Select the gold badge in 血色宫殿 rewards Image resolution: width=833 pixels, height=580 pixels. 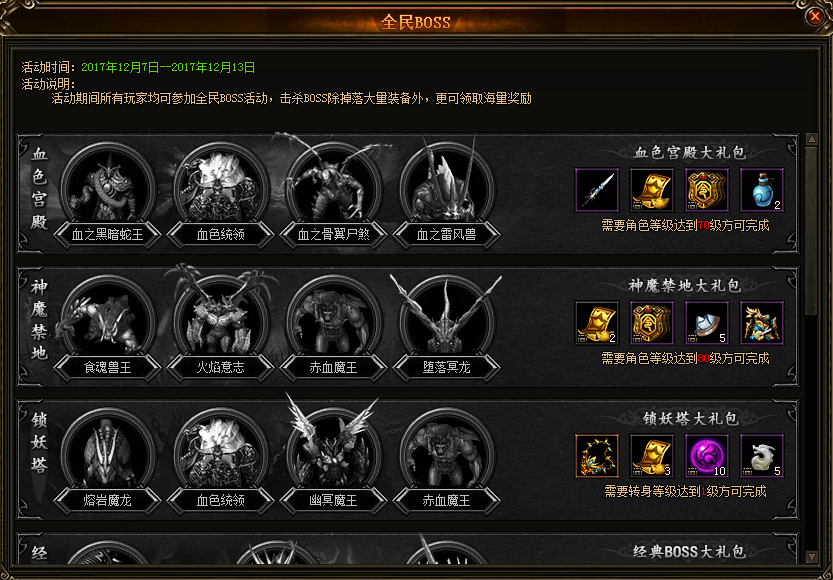point(707,190)
